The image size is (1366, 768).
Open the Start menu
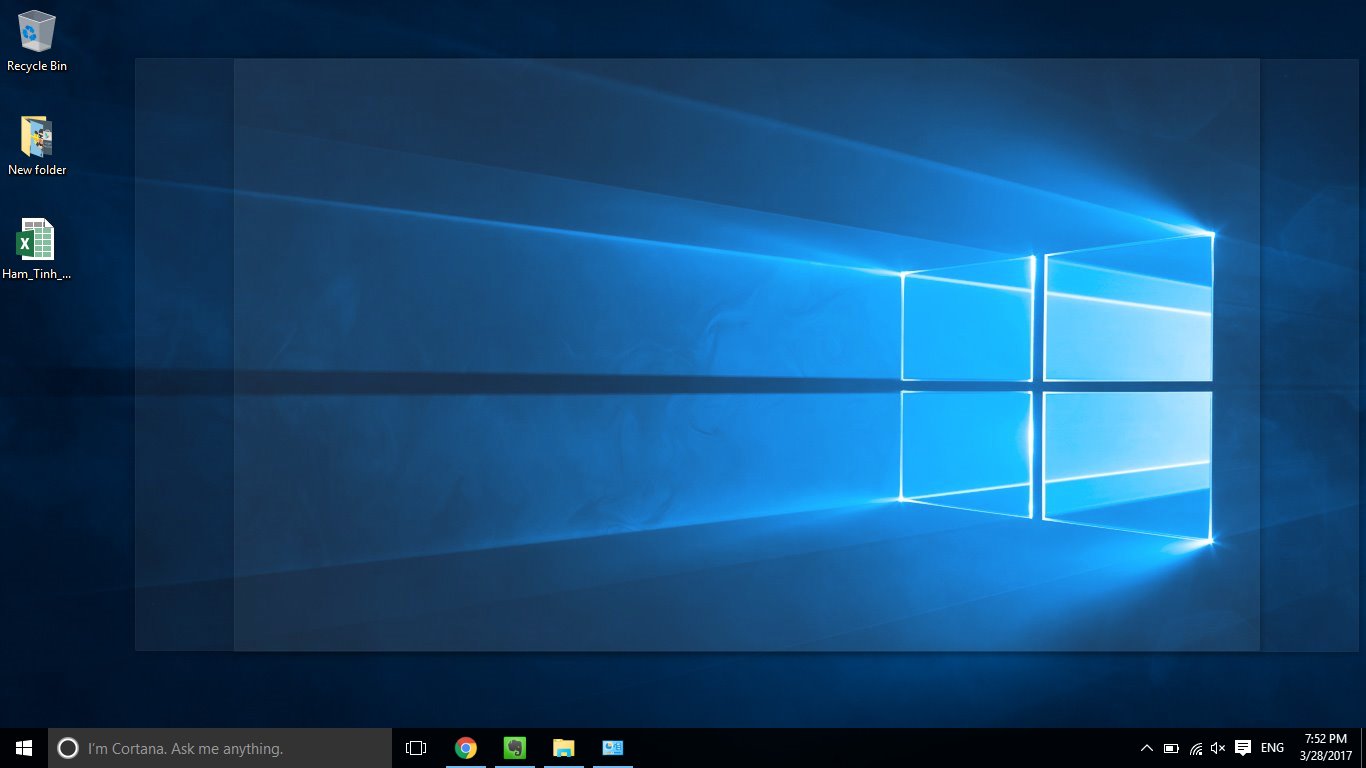(x=21, y=747)
